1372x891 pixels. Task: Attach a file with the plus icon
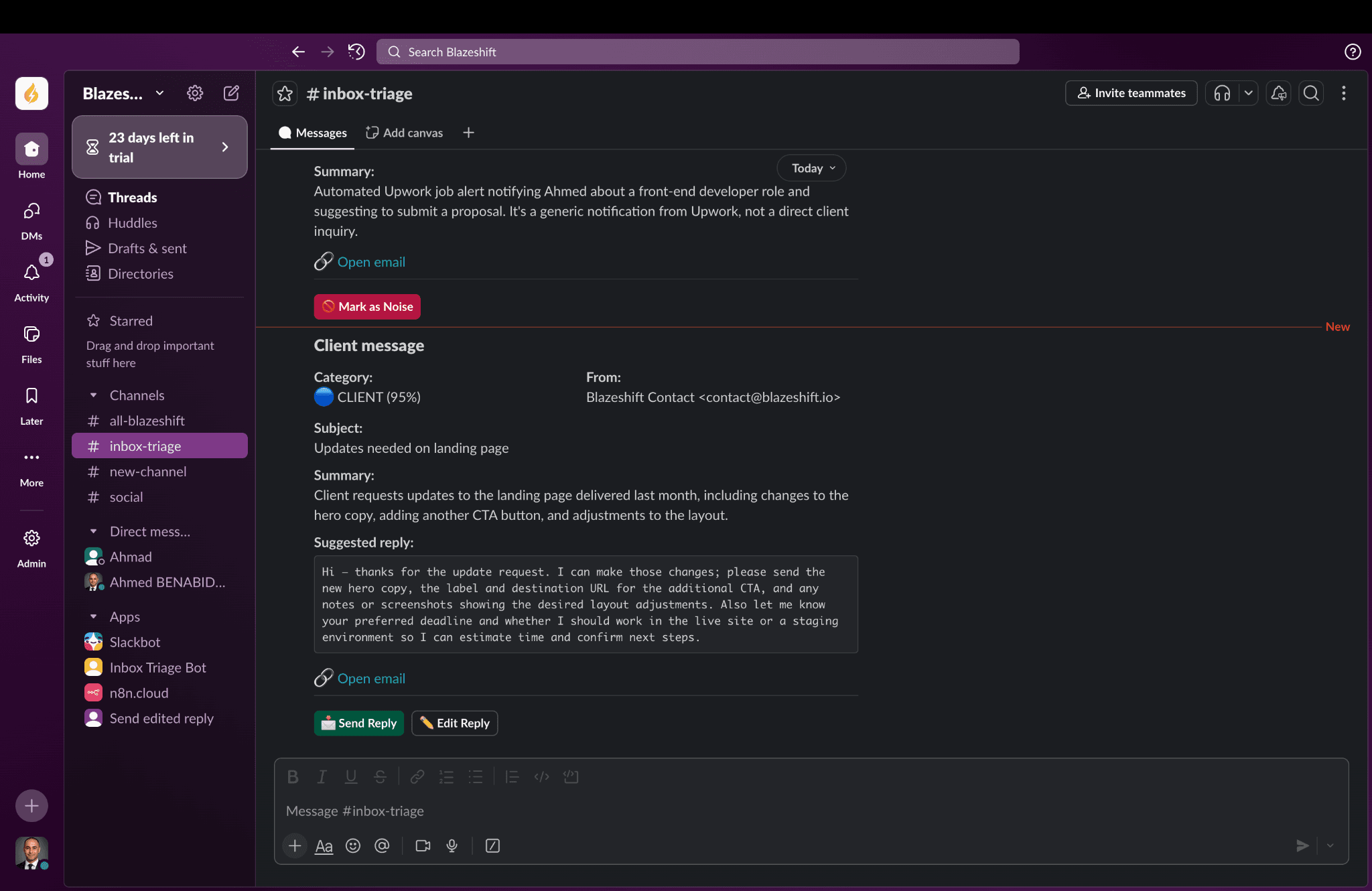point(293,845)
